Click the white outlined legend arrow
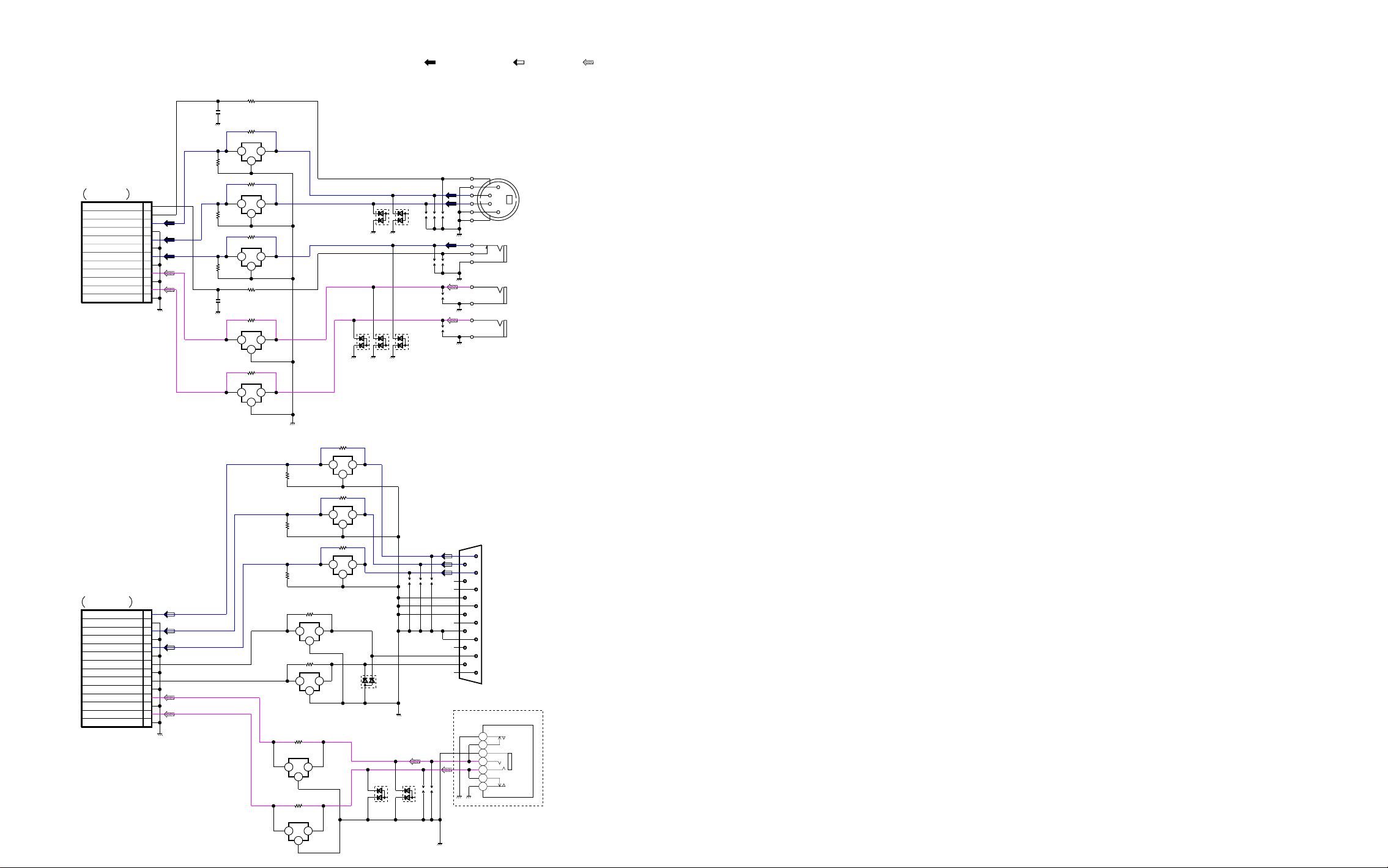The image size is (1388, 868). pos(519,62)
